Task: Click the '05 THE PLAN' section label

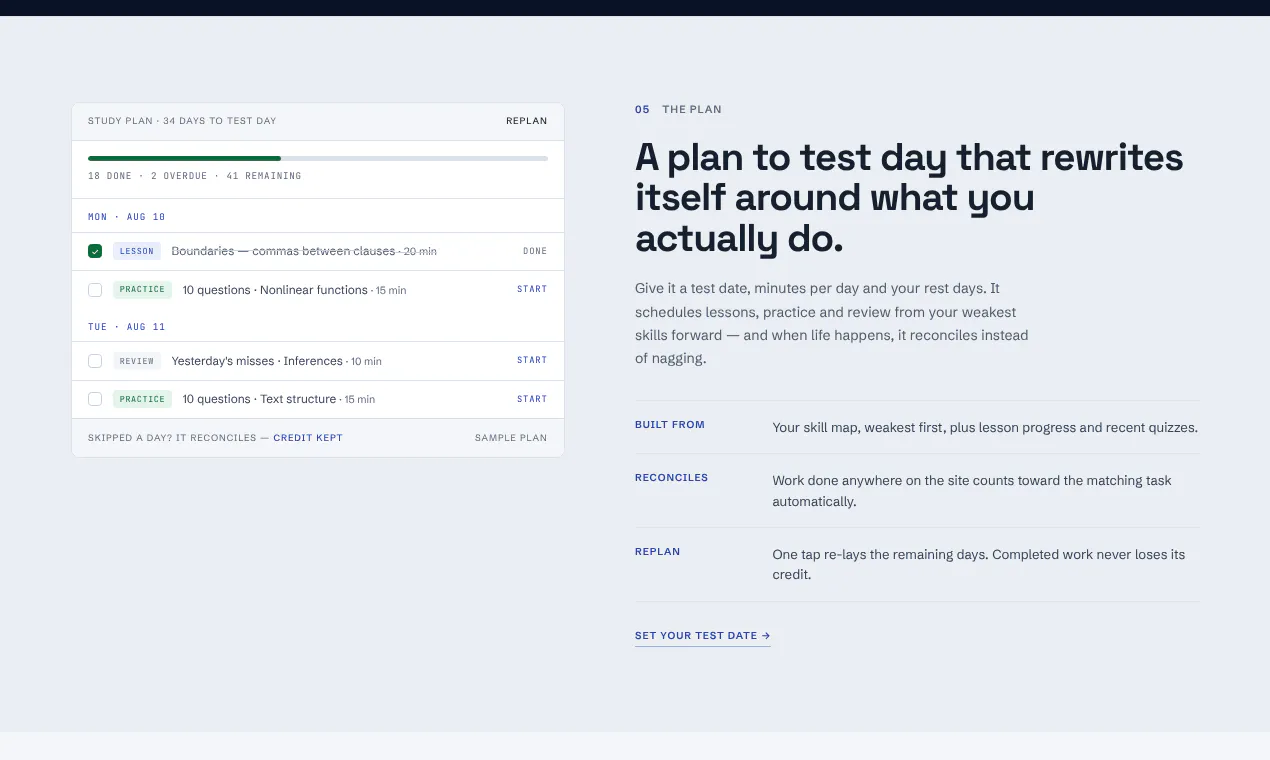Action: coord(678,110)
